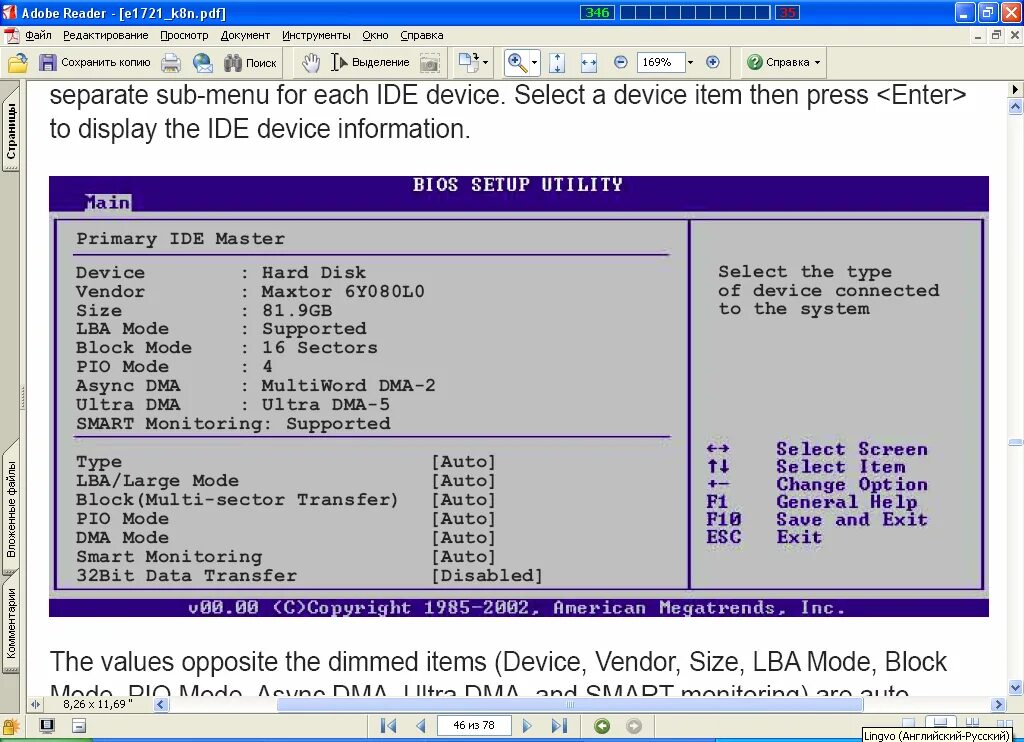Click the Maxtor 6Y080L0 vendor text
Image resolution: width=1024 pixels, height=742 pixels.
pyautogui.click(x=343, y=291)
